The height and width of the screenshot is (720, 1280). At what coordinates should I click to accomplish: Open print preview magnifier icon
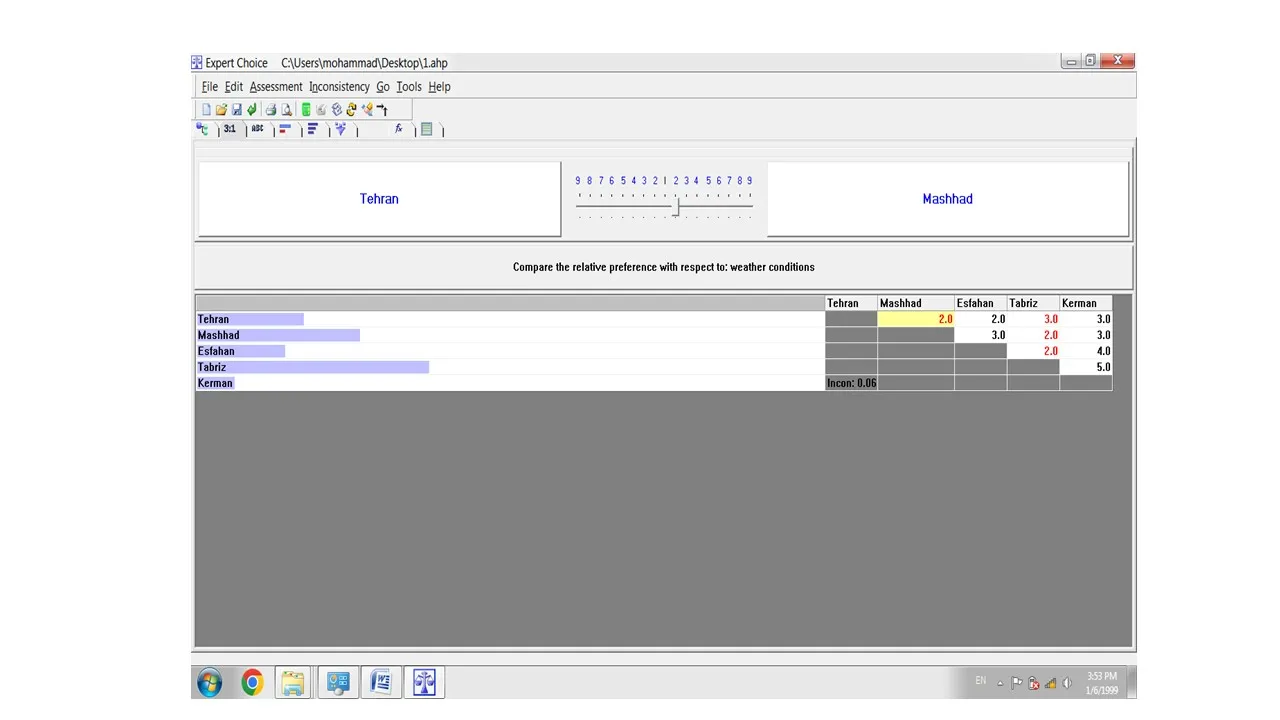pos(286,110)
